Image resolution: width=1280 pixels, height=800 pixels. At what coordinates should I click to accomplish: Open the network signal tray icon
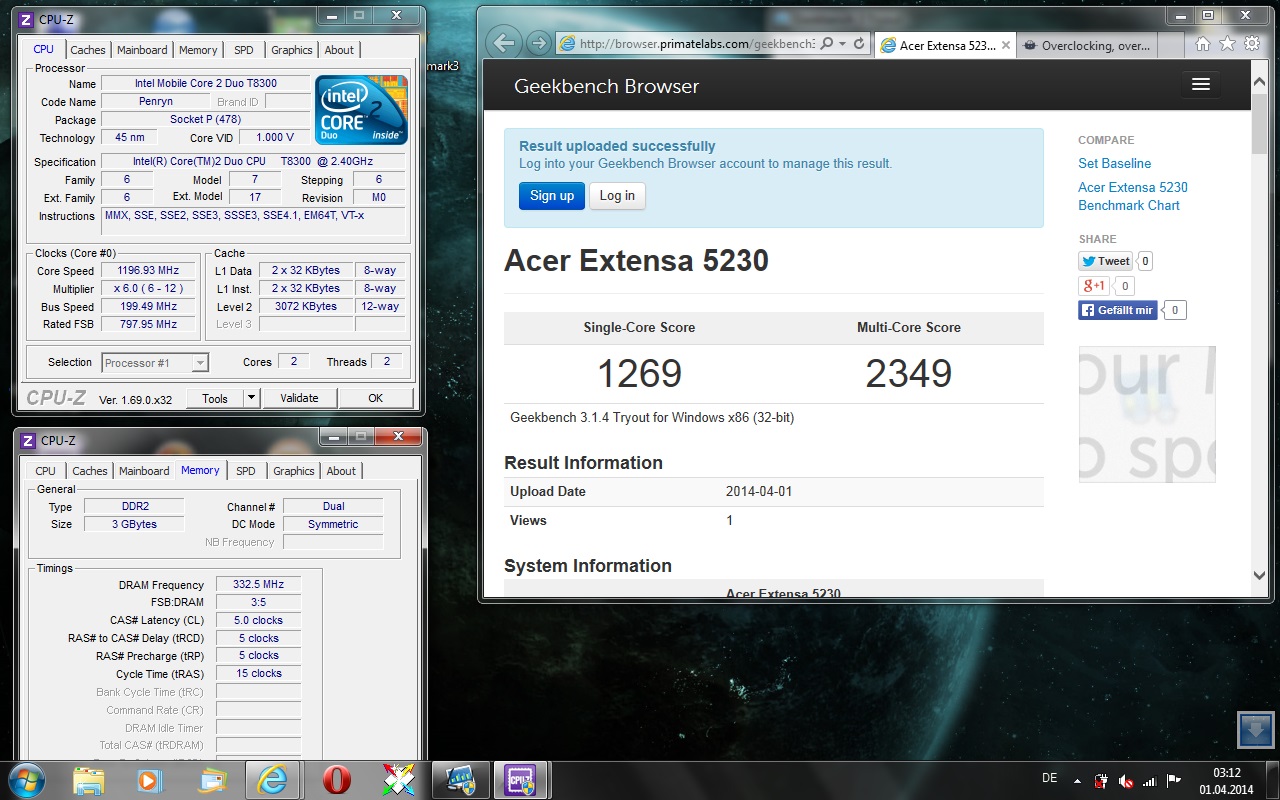coord(1150,781)
